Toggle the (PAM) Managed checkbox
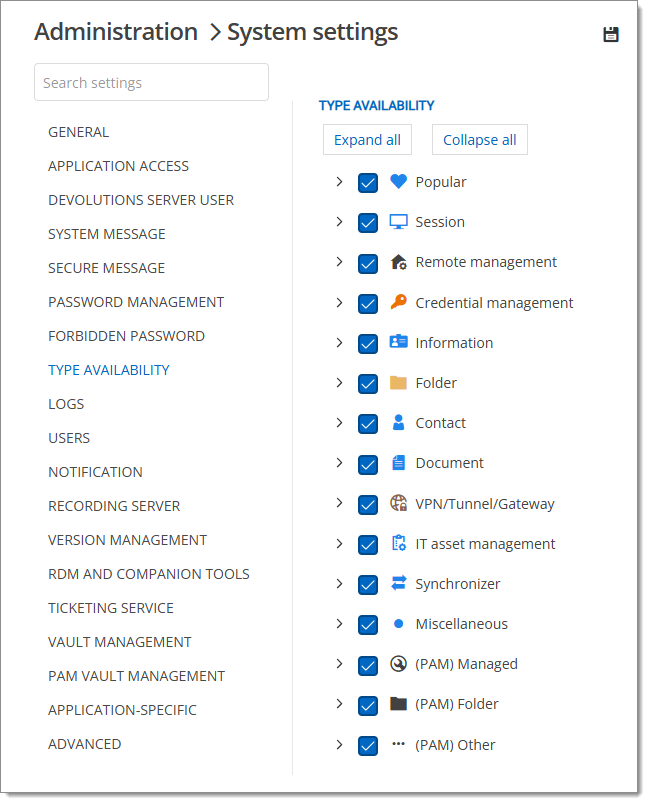Viewport: 648px width, 803px height. click(367, 665)
